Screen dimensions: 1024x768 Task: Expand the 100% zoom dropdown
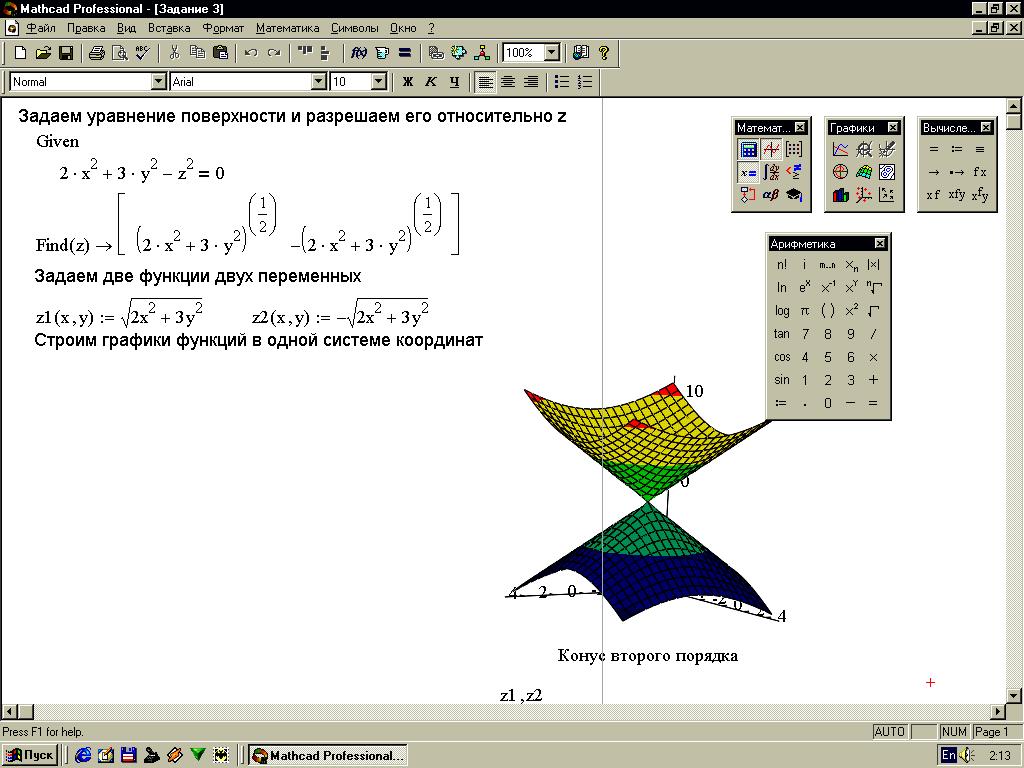(x=552, y=53)
